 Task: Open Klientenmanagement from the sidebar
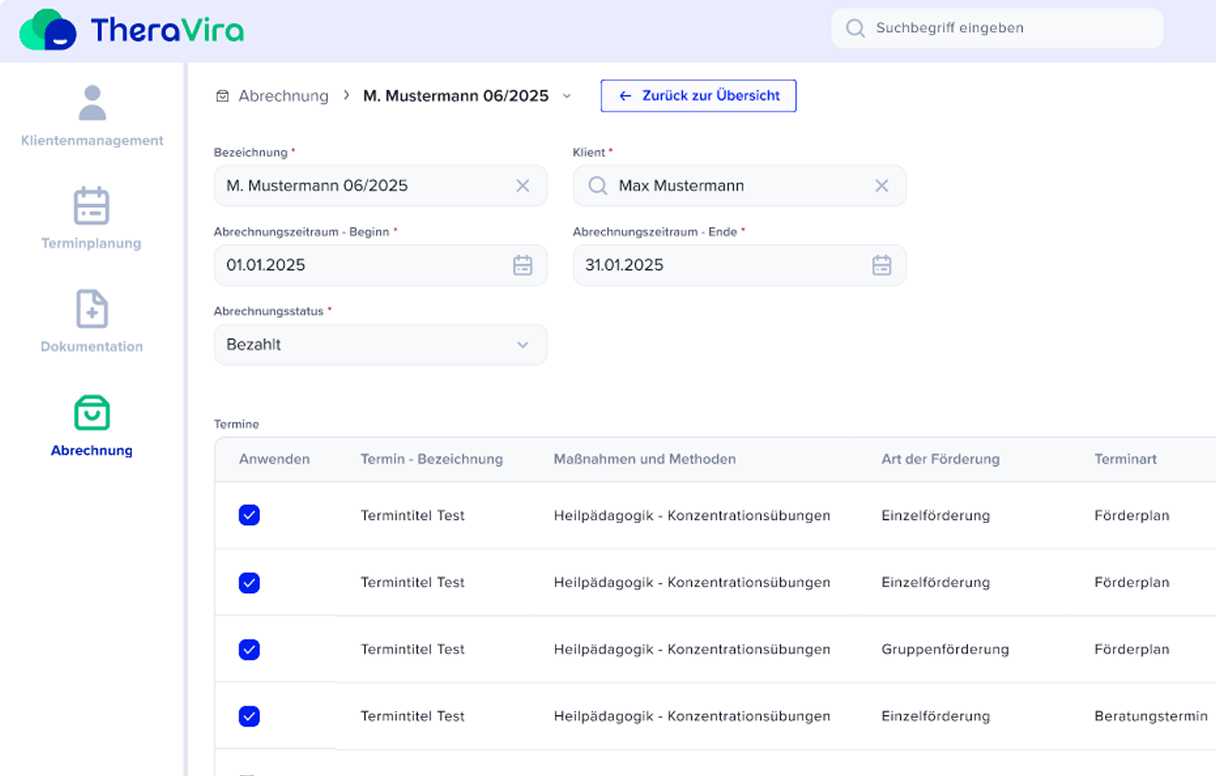91,110
